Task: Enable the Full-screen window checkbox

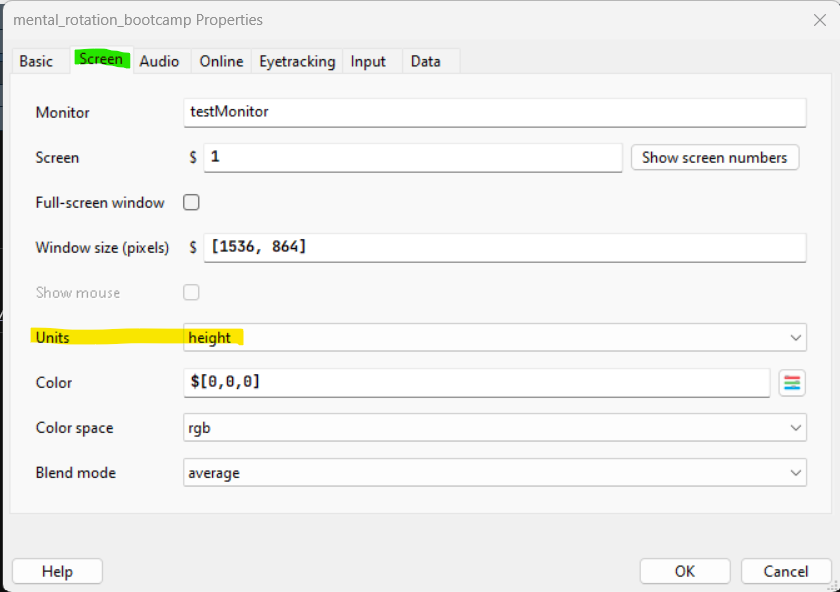Action: click(191, 202)
